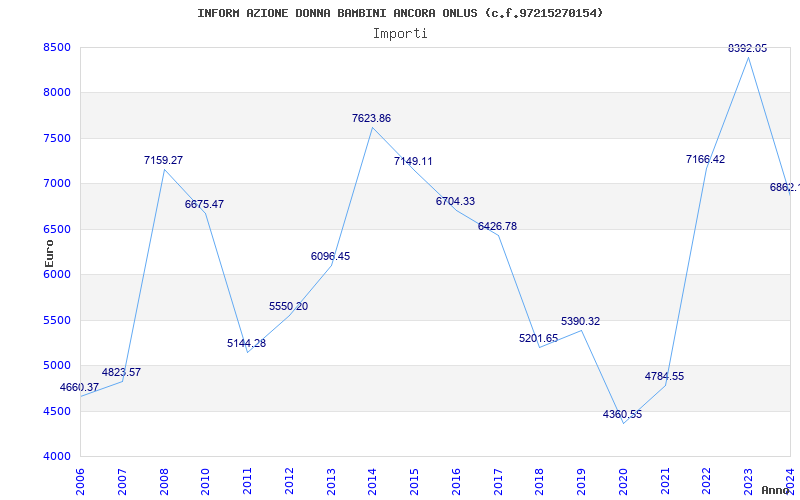
Task: Select the 4360.55 lowest value label
Action: 622,415
